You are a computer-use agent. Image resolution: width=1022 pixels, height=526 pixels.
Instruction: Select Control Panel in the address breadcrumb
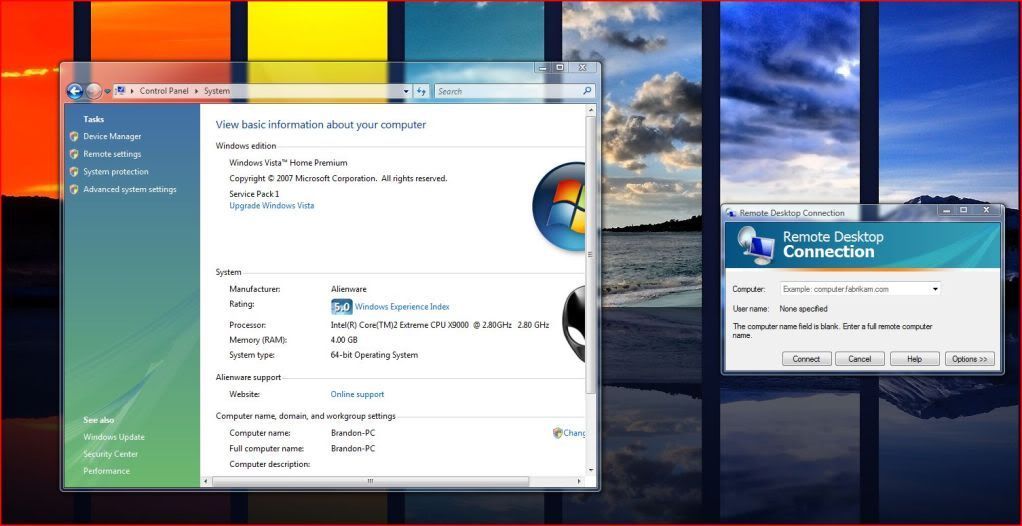pos(164,91)
